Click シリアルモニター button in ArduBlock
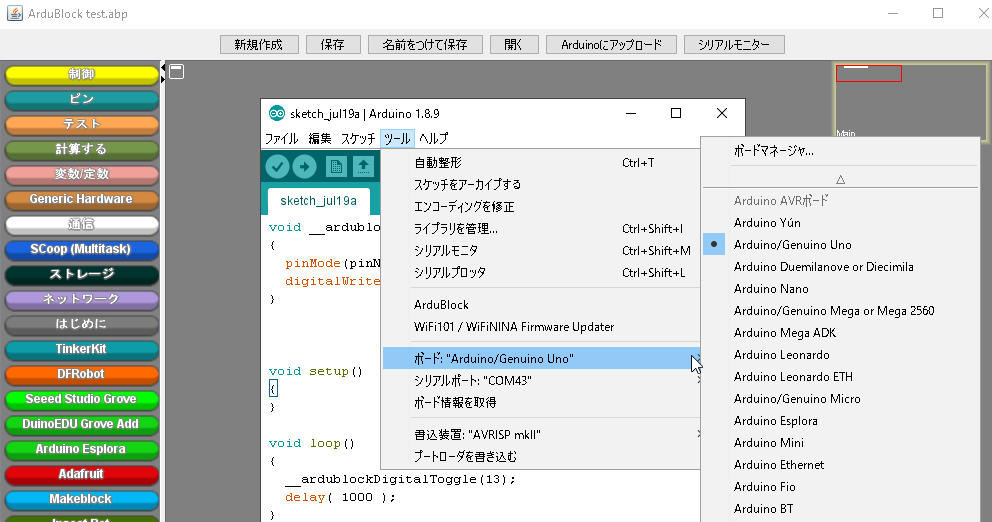The height and width of the screenshot is (522, 992). tap(735, 44)
